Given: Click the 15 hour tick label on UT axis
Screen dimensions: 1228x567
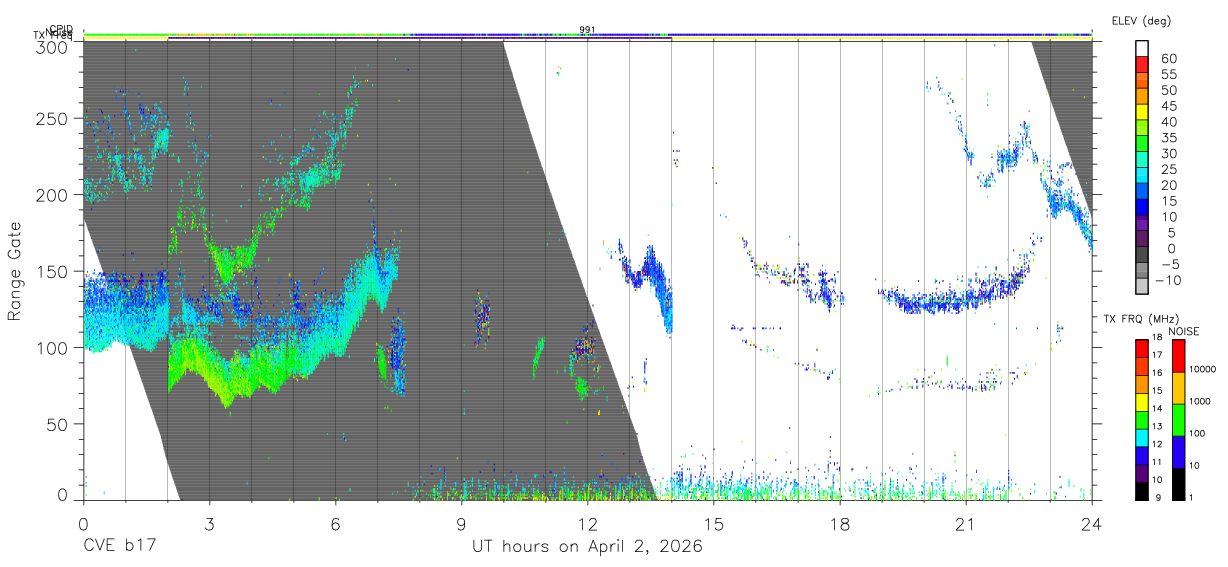Looking at the screenshot, I should (x=714, y=524).
